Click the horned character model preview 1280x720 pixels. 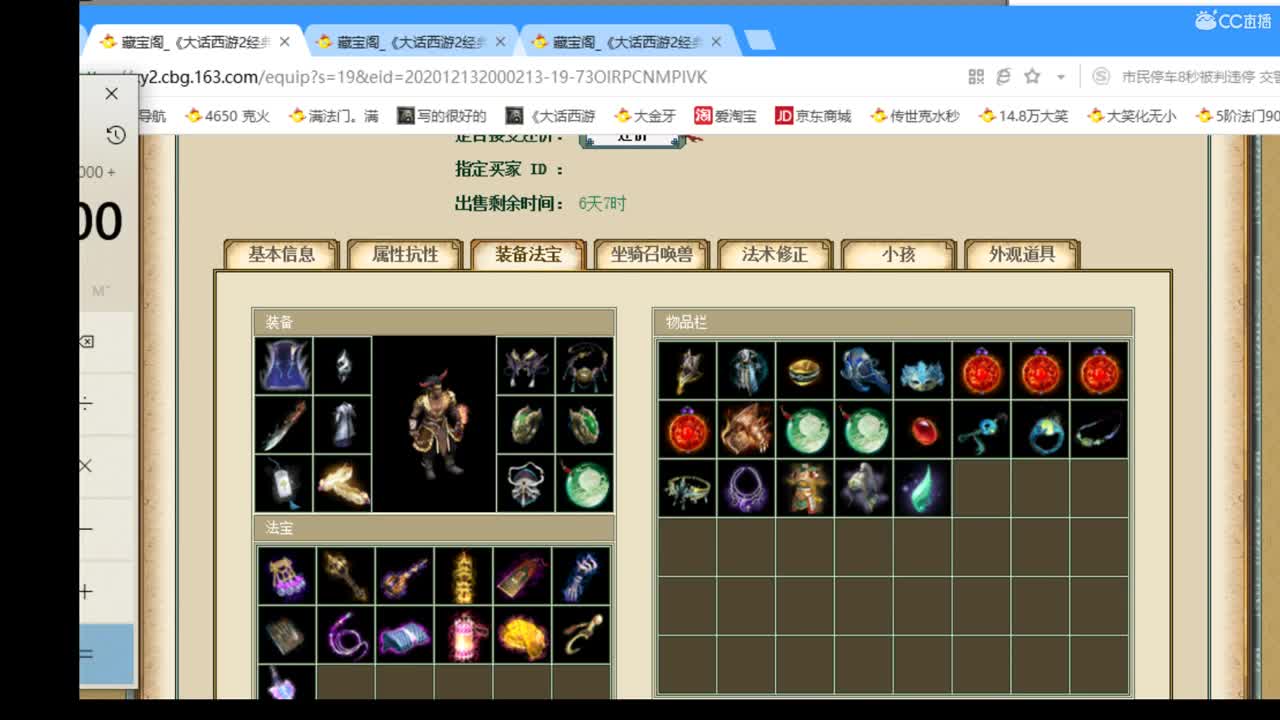(x=435, y=425)
